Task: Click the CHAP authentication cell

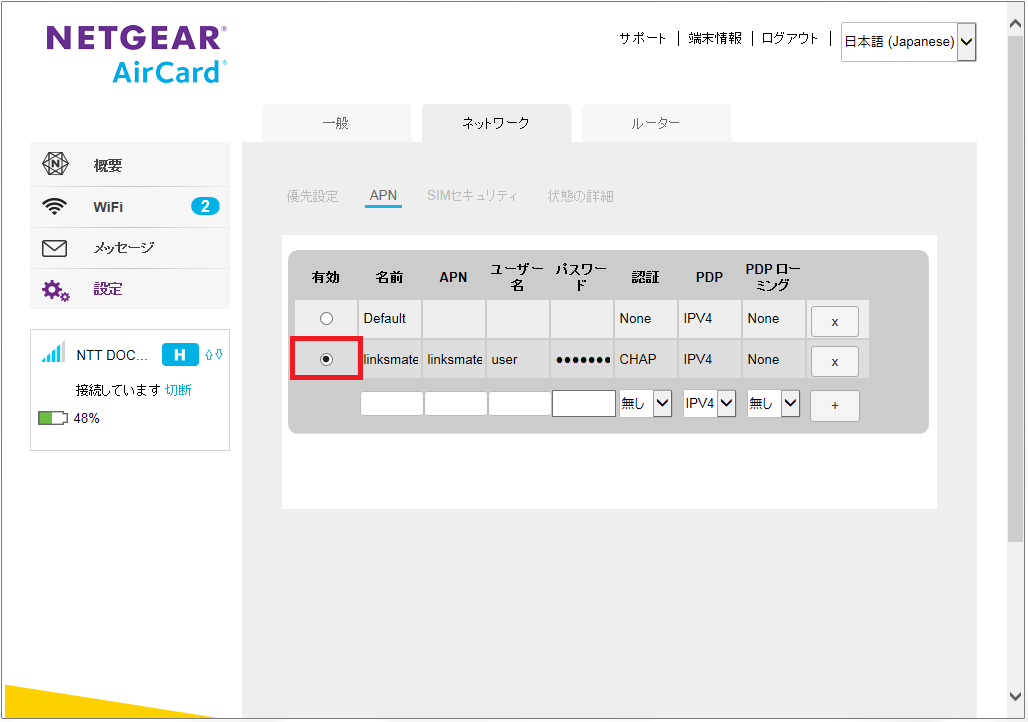Action: click(645, 359)
